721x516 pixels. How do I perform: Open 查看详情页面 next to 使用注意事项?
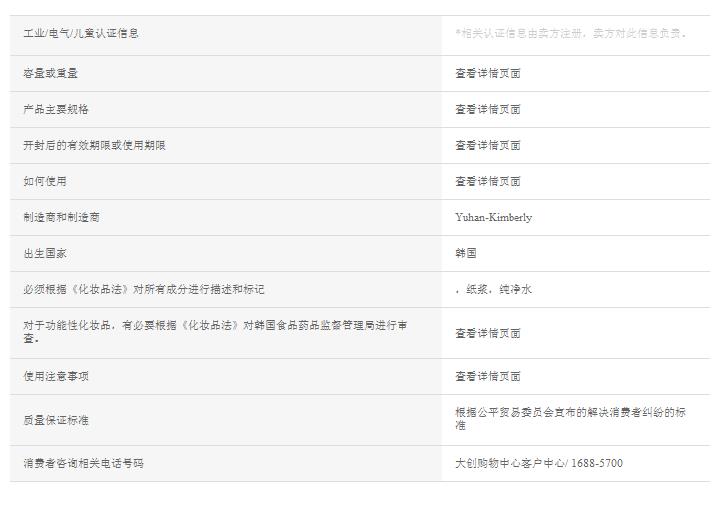tap(488, 377)
